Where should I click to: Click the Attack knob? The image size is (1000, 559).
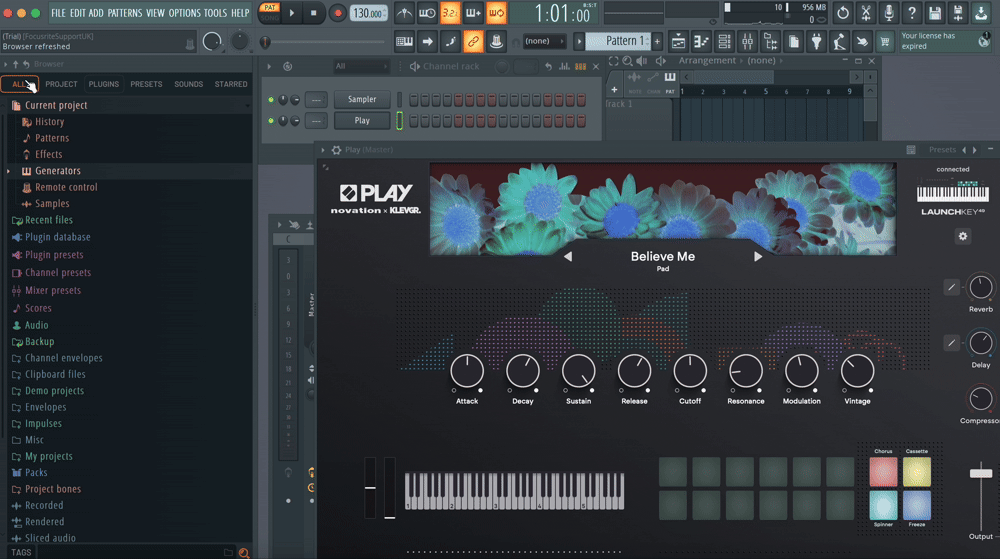[467, 371]
